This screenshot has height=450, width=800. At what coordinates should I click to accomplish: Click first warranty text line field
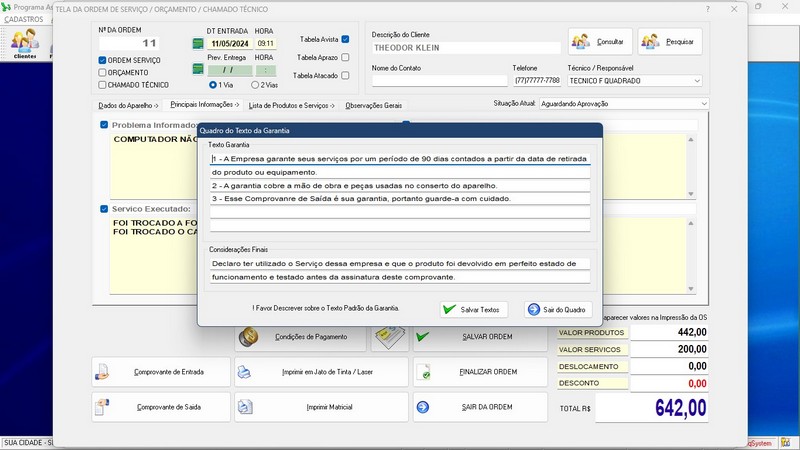400,158
